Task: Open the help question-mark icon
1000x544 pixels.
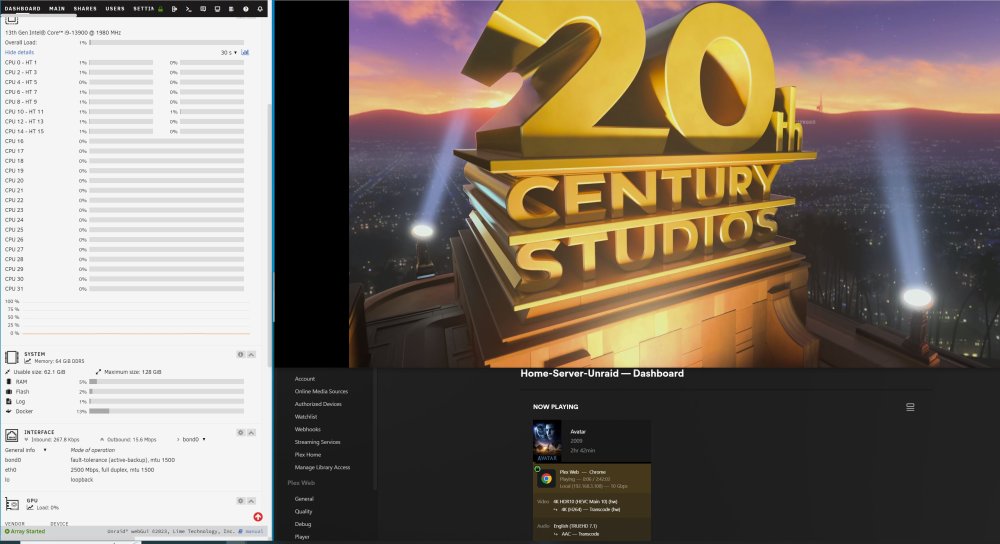Action: point(246,9)
